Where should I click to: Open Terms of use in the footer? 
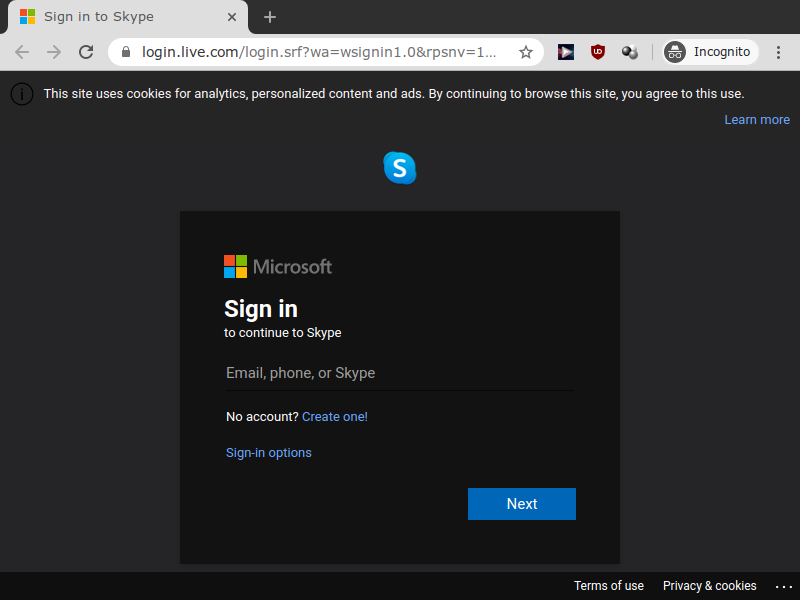(x=609, y=586)
